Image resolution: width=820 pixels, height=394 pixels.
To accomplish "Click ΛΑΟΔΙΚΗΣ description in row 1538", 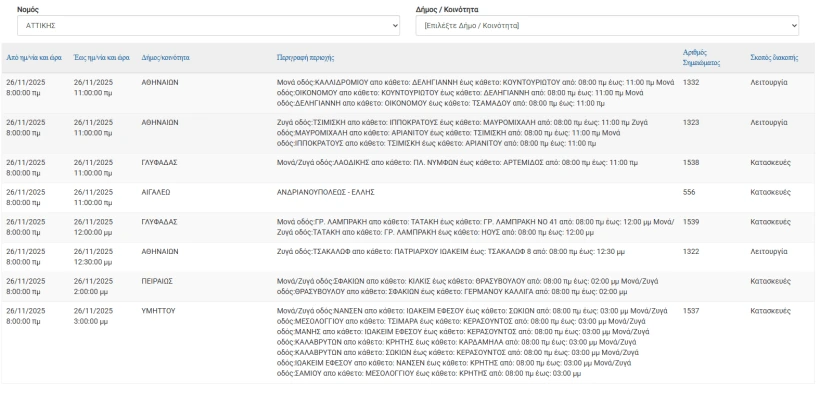I will (457, 163).
